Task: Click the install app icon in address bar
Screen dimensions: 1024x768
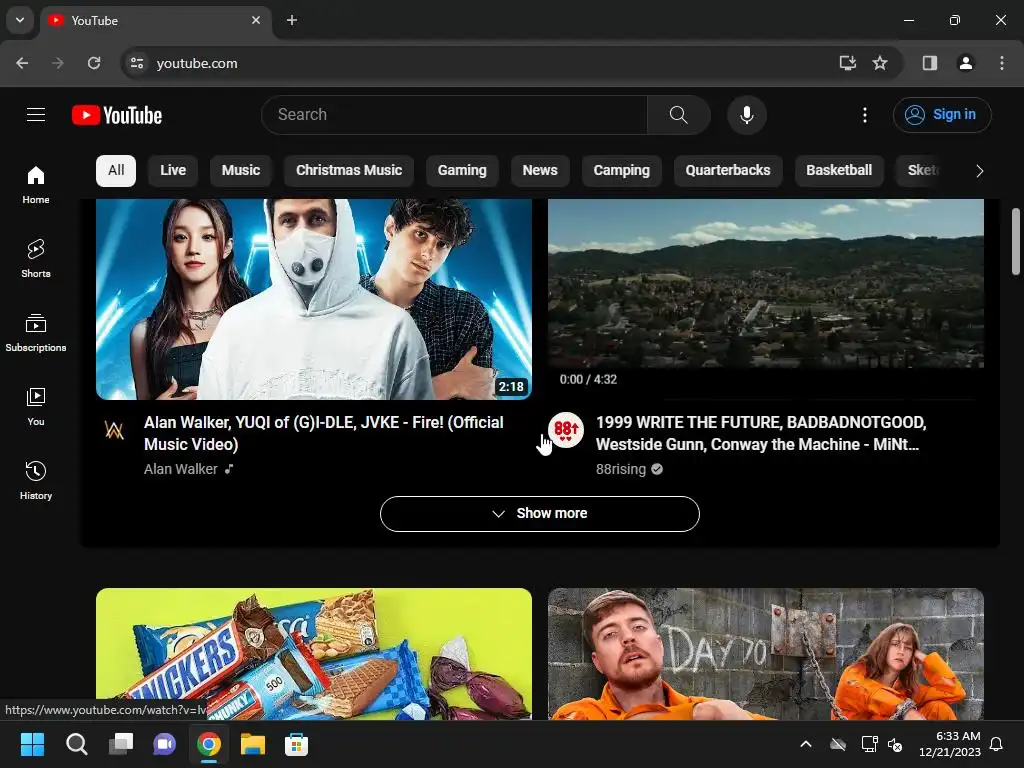Action: coord(848,63)
